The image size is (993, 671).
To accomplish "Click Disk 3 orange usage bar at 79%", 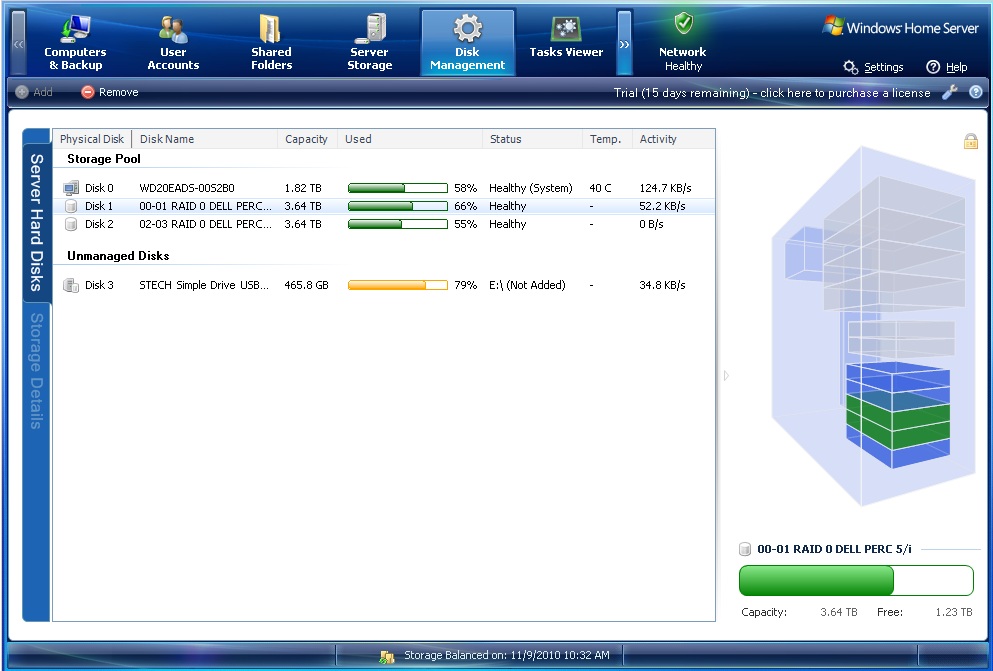I will pyautogui.click(x=398, y=285).
